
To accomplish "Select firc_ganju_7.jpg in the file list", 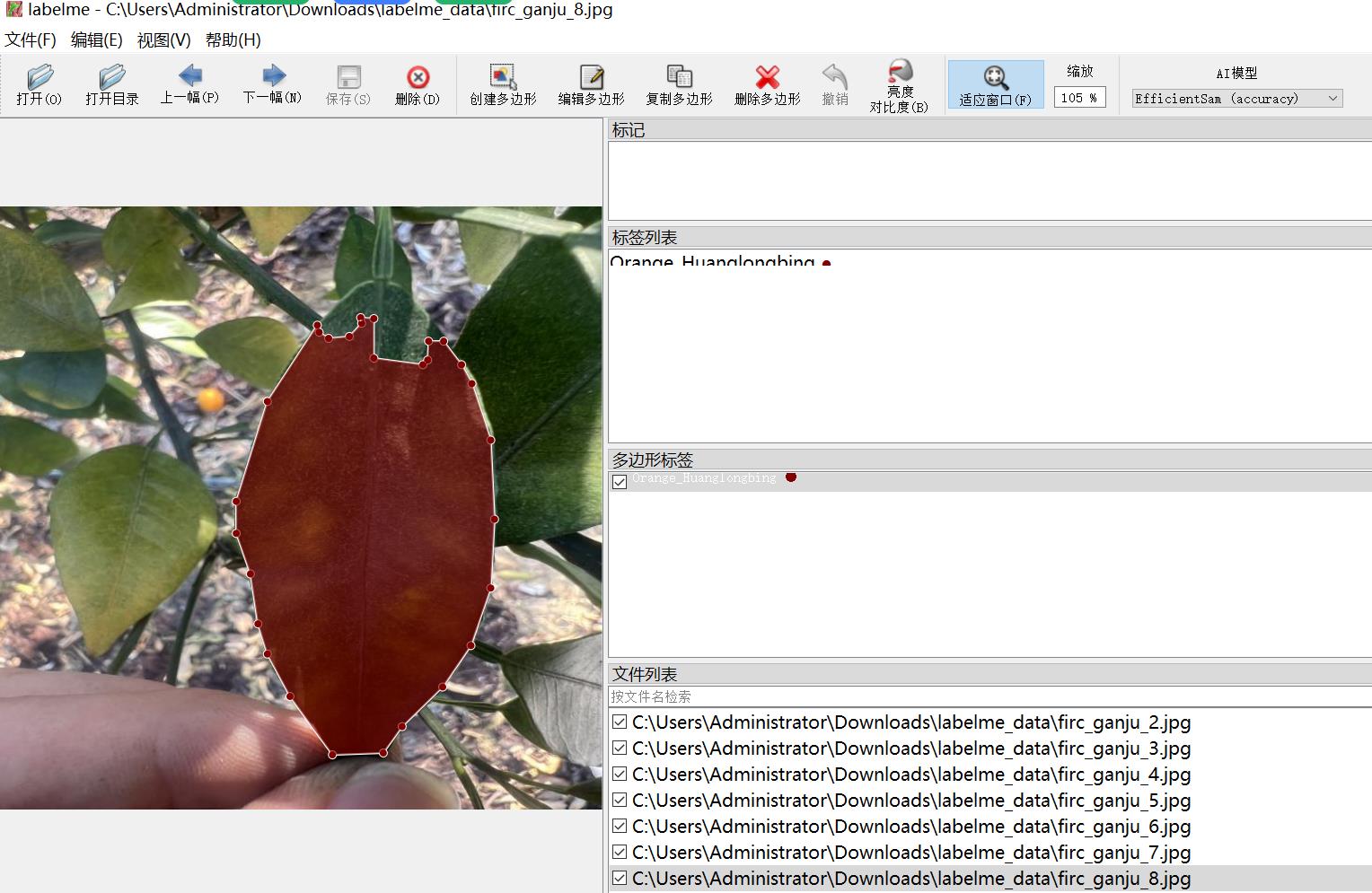I will point(910,853).
